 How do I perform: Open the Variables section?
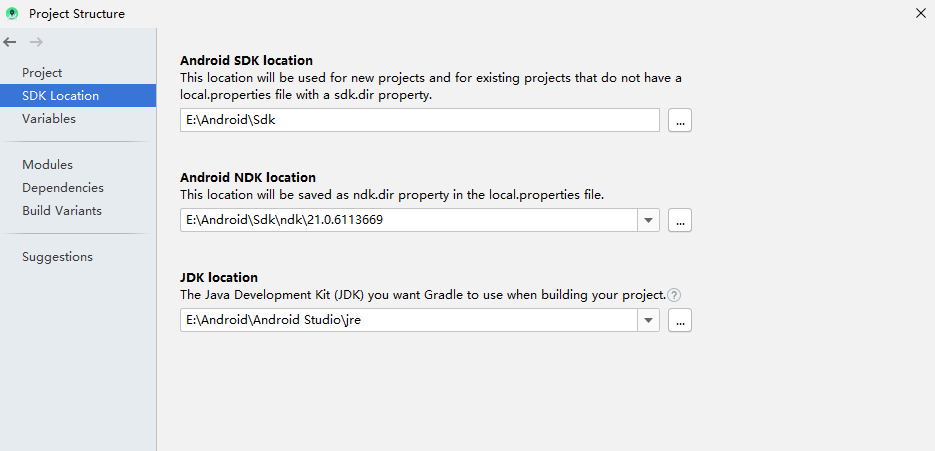pyautogui.click(x=49, y=119)
